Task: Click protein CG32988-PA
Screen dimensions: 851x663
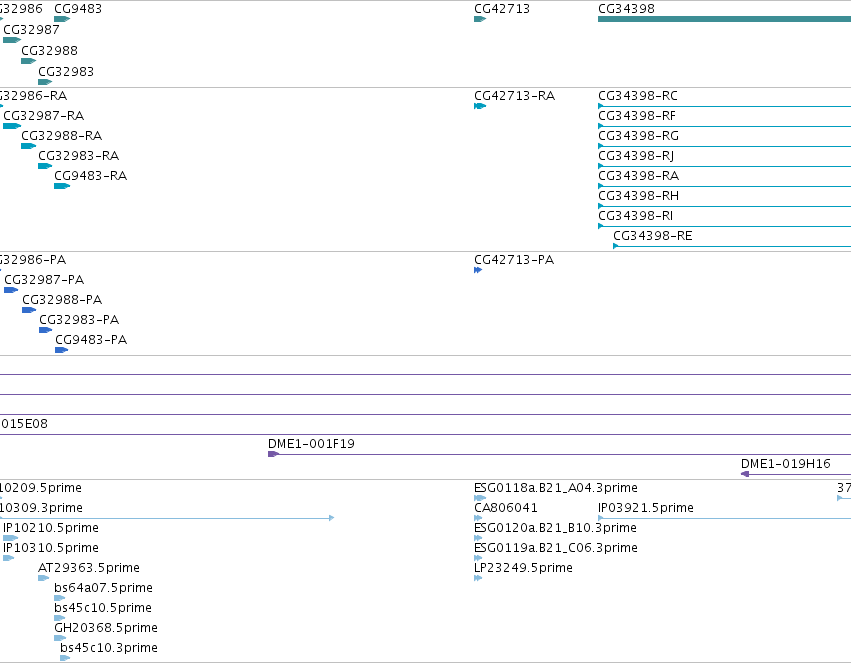Action: (29, 310)
